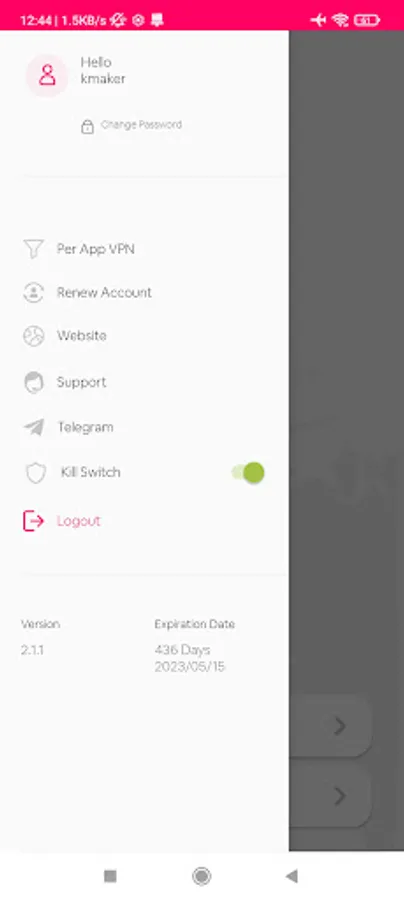Tap the Renew Account person icon
The height and width of the screenshot is (900, 404).
pos(33,292)
